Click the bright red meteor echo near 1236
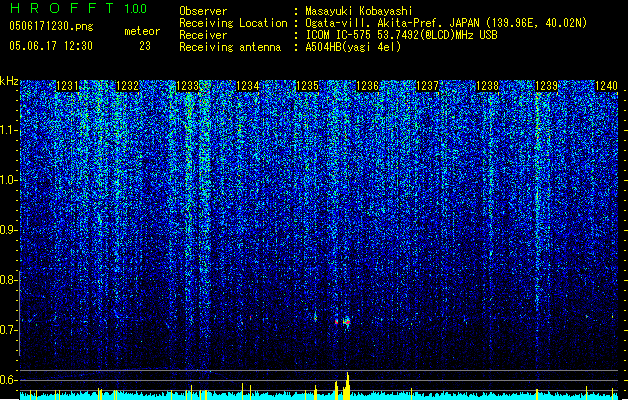The width and height of the screenshot is (629, 400). pos(347,322)
